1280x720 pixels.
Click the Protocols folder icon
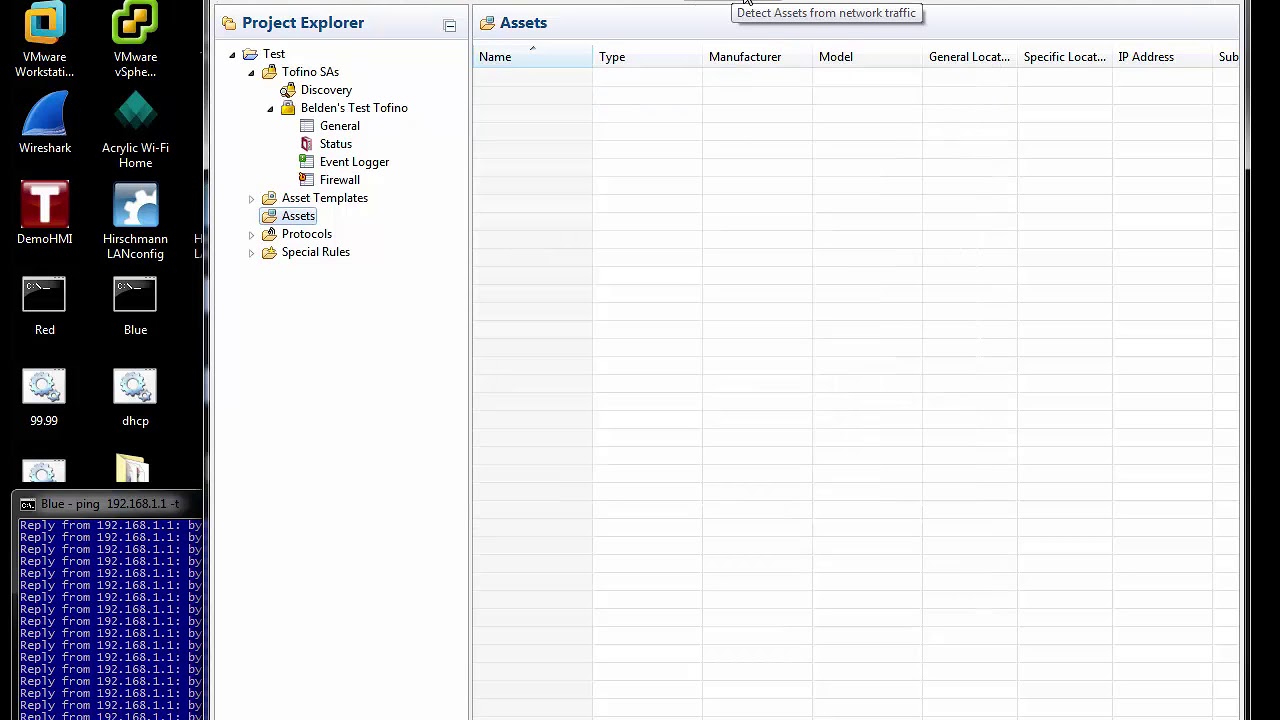click(x=269, y=234)
